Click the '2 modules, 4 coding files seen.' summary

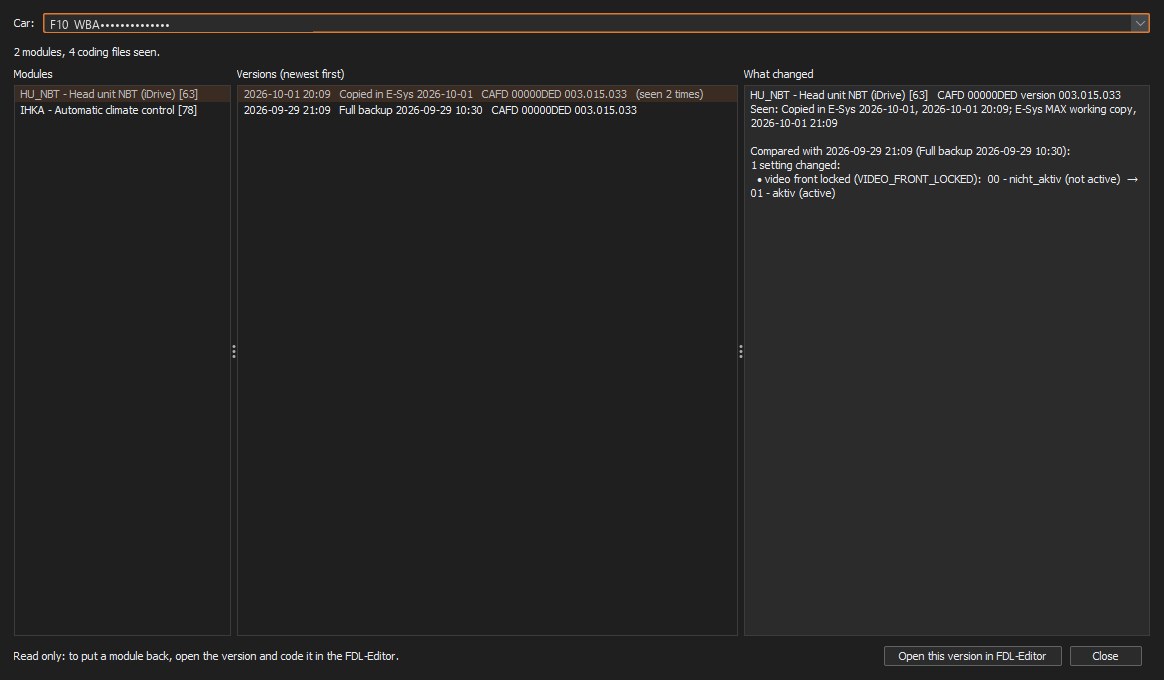coord(86,52)
